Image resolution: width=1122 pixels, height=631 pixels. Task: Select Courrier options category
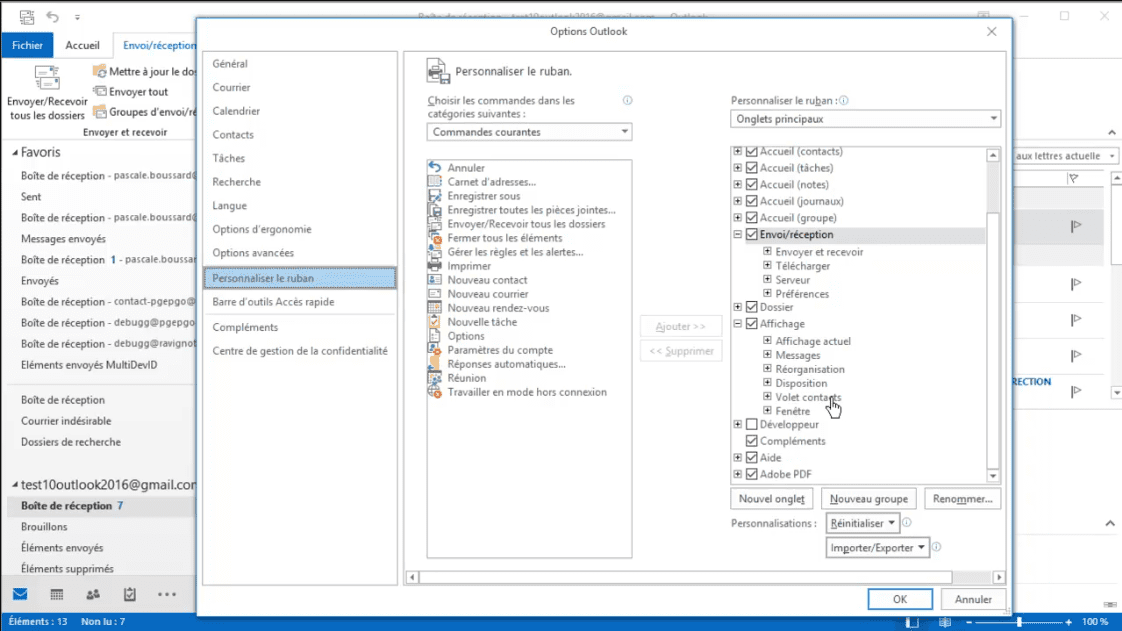(x=300, y=87)
